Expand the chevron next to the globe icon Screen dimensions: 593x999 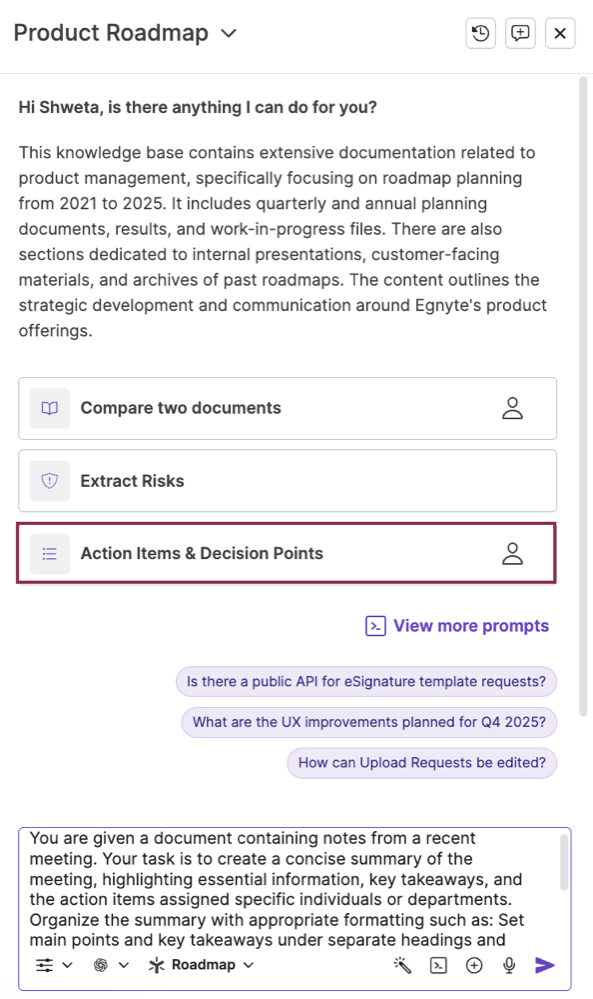tap(120, 965)
